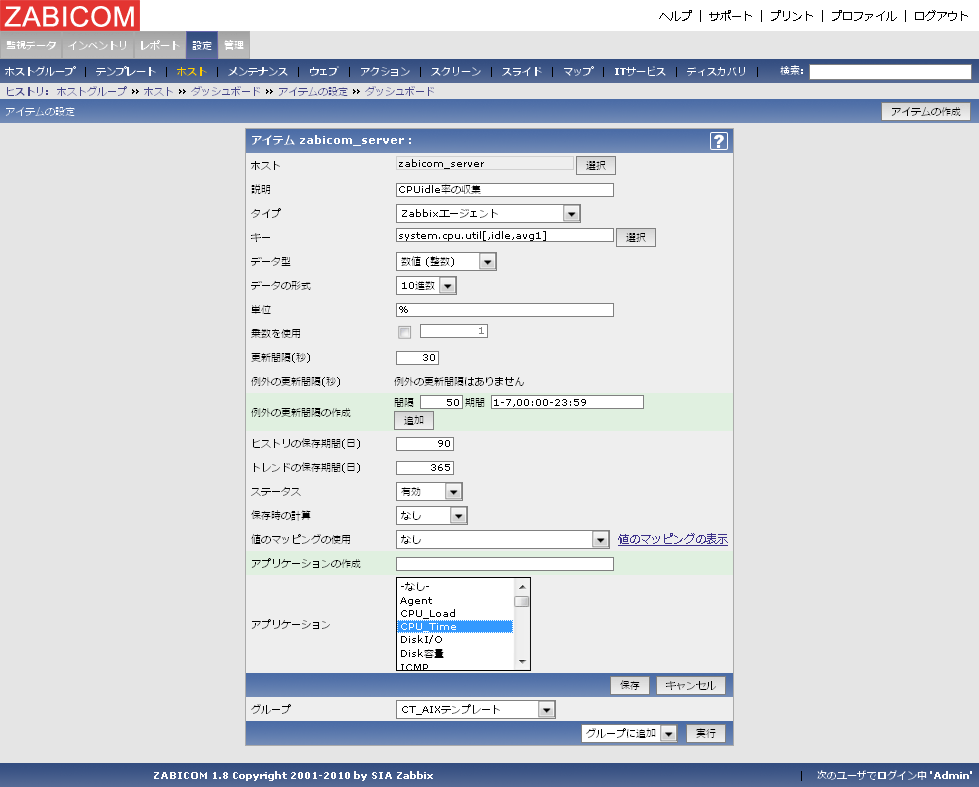Switch to the インベントリ tab
The width and height of the screenshot is (979, 787).
97,46
